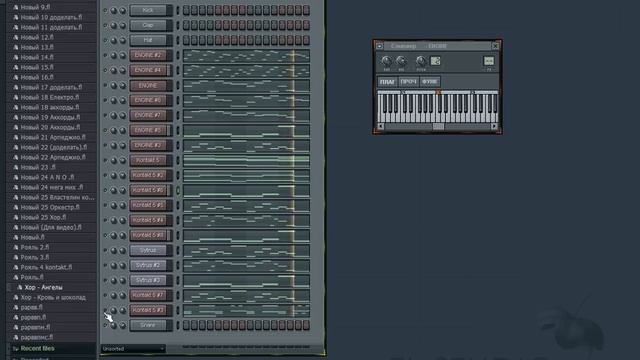Image resolution: width=640 pixels, height=360 pixels.
Task: Click the Sytrus #3 channel button
Action: (148, 280)
